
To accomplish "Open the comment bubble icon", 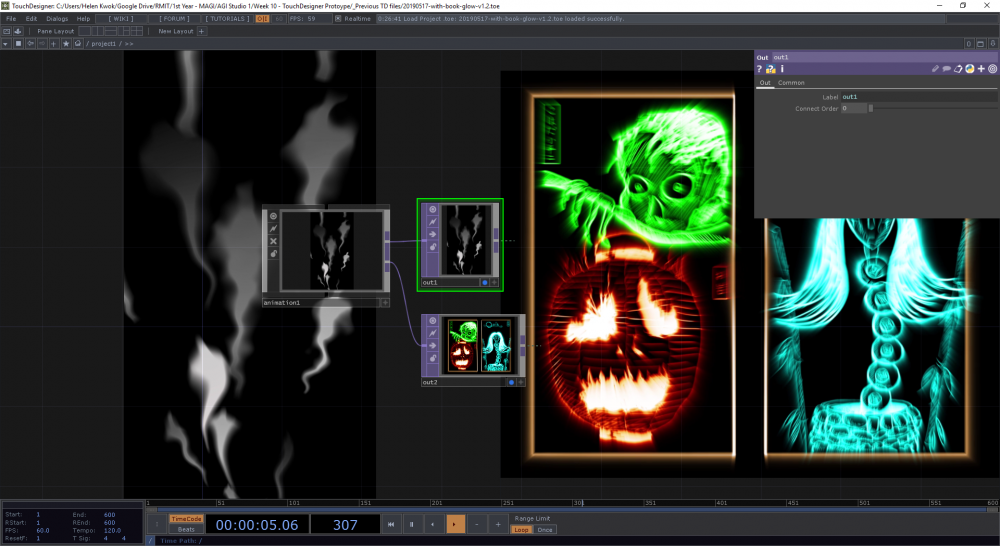I will 946,69.
